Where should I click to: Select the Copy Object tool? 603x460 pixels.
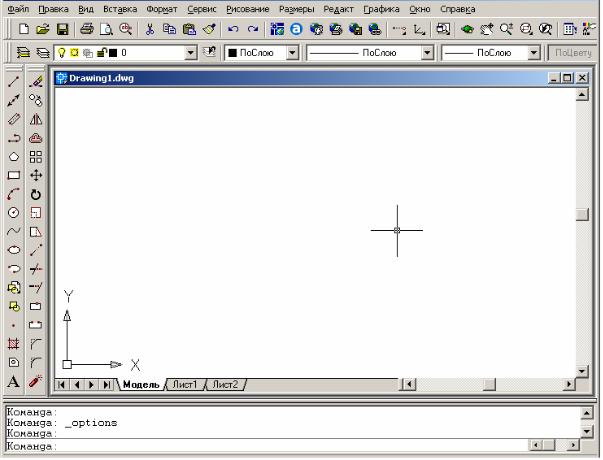(x=36, y=100)
